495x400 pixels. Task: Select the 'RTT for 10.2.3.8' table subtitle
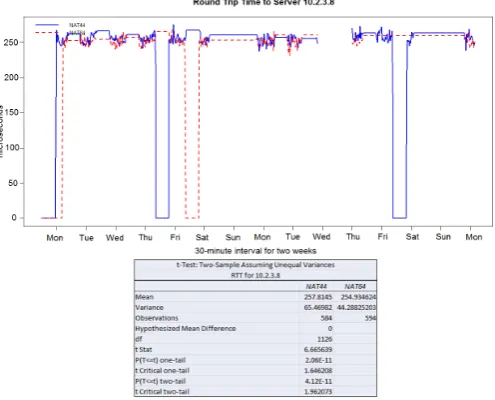point(255,275)
